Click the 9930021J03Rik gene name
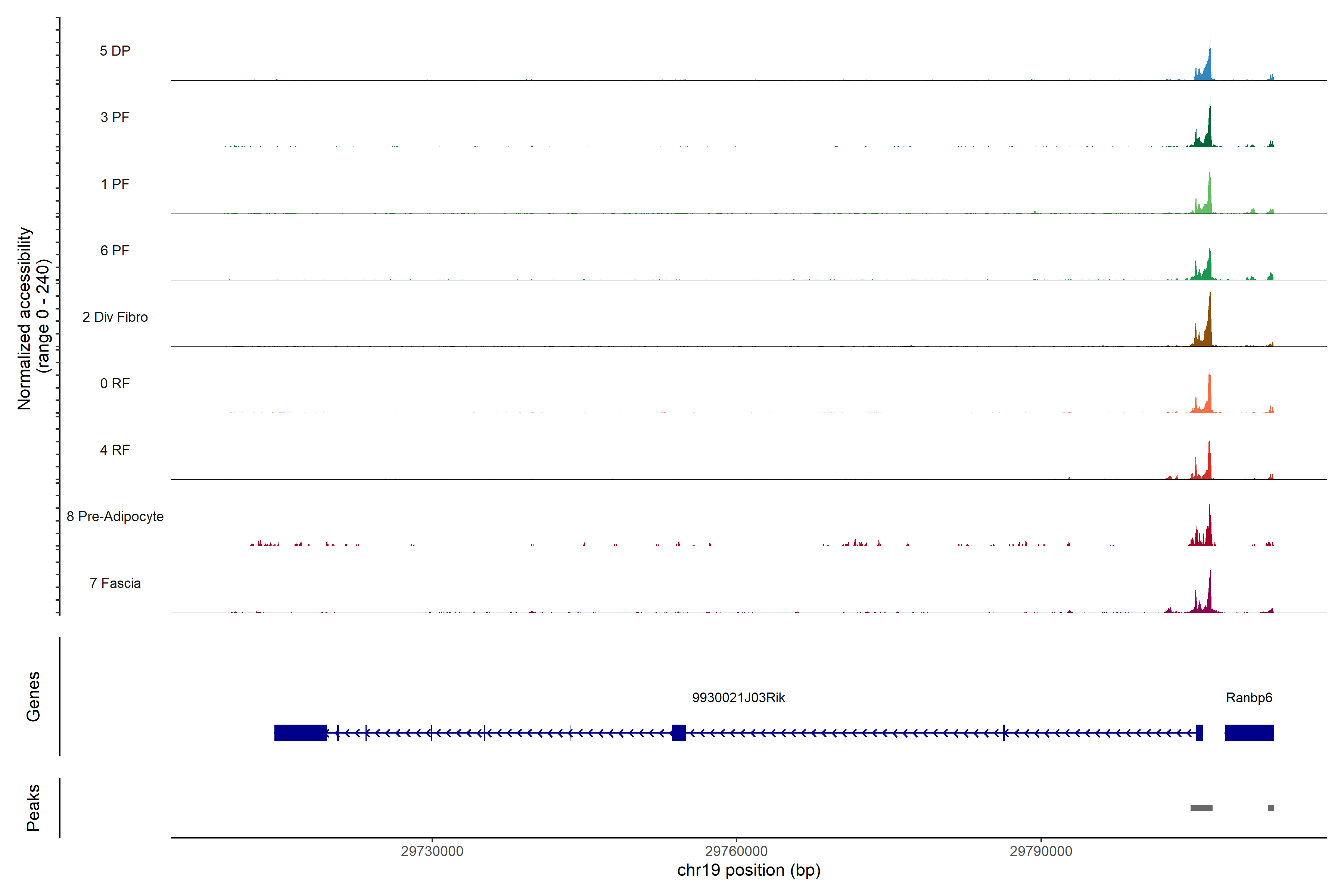Viewport: 1344px width, 896px height. tap(738, 698)
